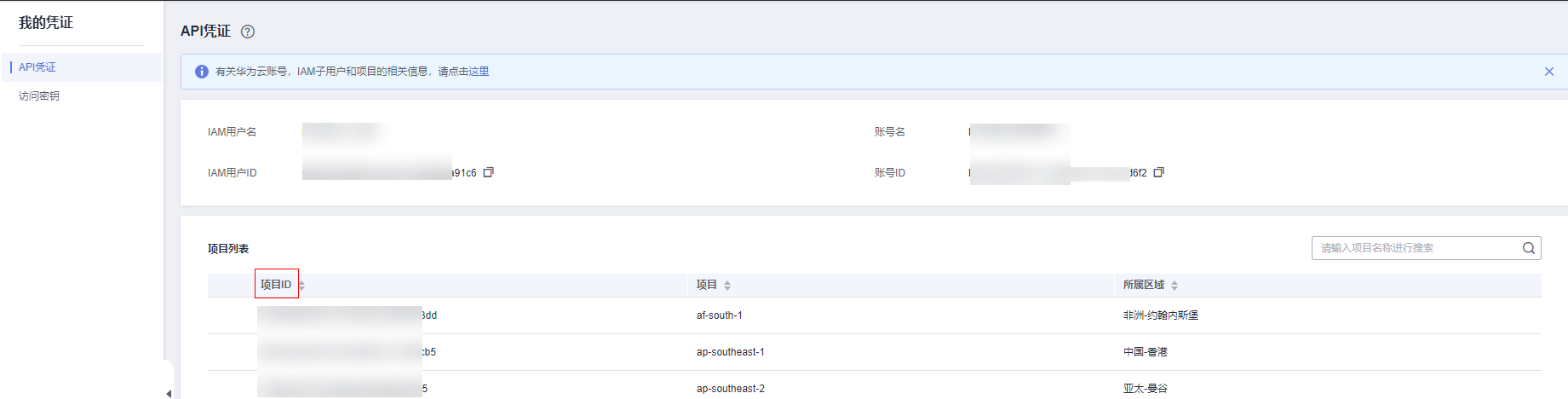Viewport: 1568px width, 399px height.
Task: Dismiss the blue information banner
Action: pos(1549,72)
